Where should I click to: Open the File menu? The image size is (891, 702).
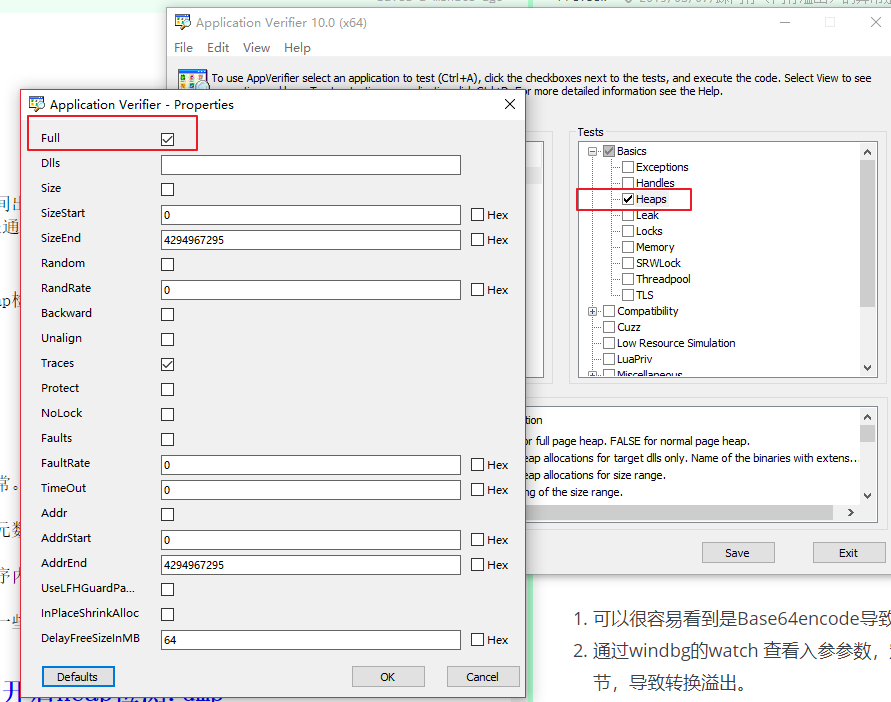pos(183,48)
